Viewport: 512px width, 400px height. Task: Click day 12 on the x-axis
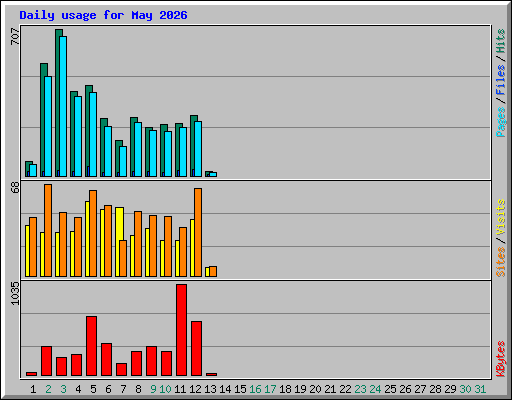pos(195,389)
